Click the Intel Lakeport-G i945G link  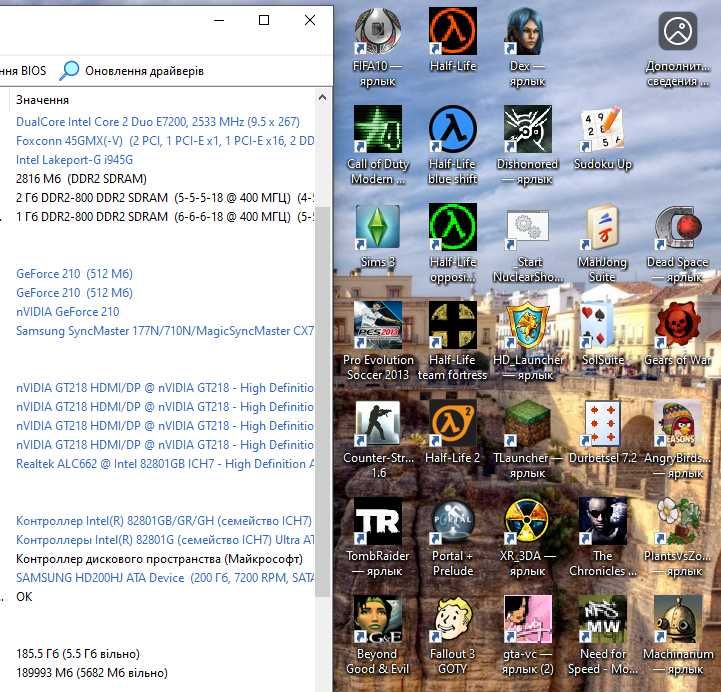(74, 160)
